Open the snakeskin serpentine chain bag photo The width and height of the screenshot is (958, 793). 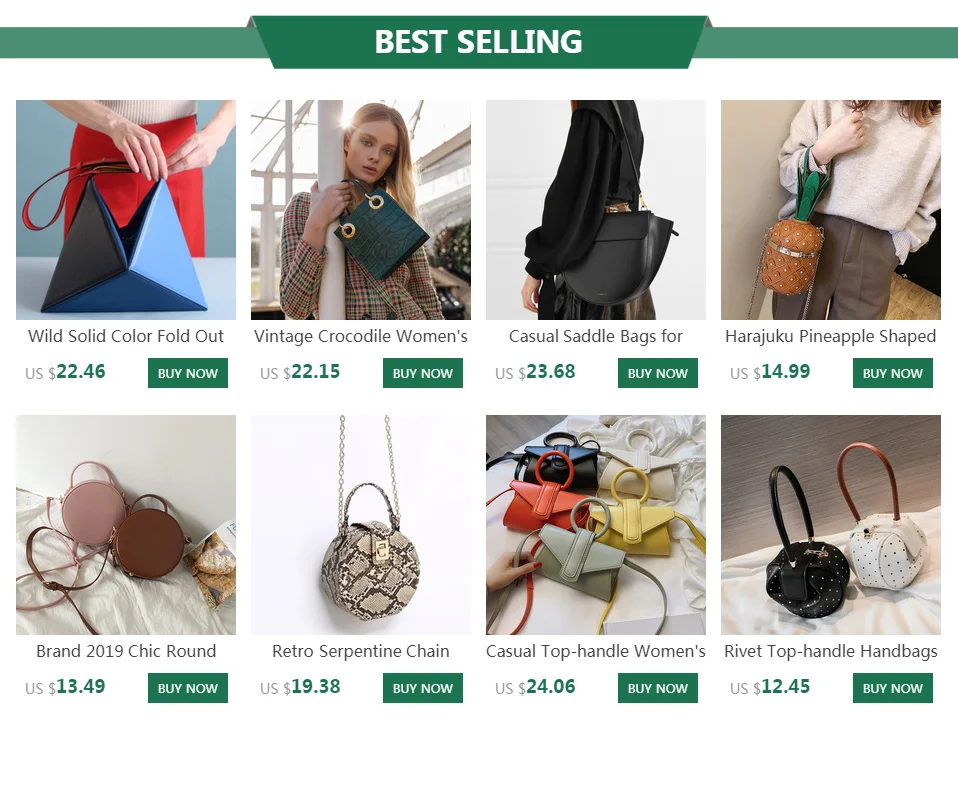360,525
